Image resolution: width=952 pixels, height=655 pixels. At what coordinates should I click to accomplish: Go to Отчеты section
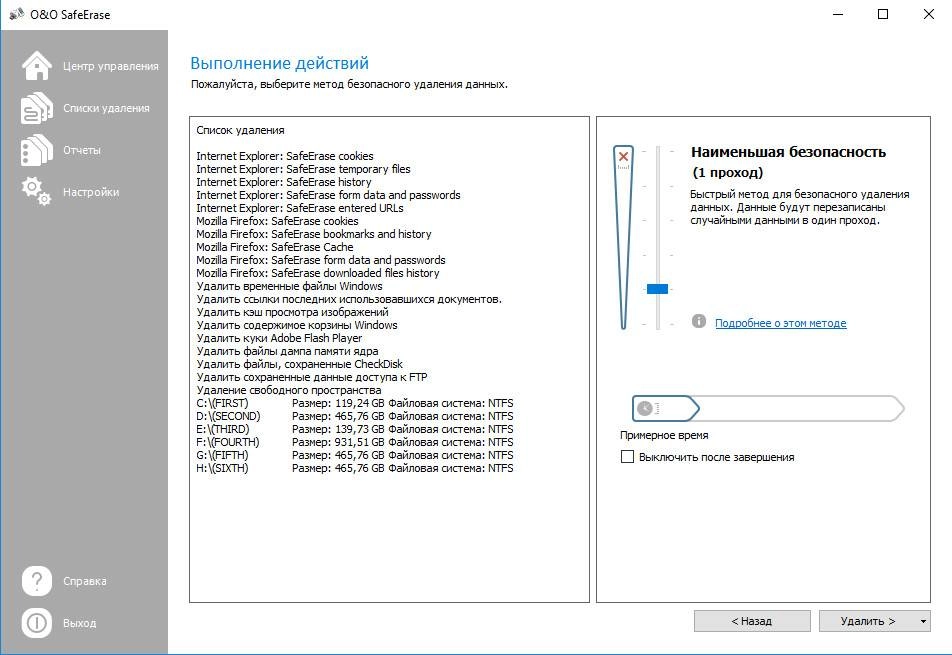[82, 150]
